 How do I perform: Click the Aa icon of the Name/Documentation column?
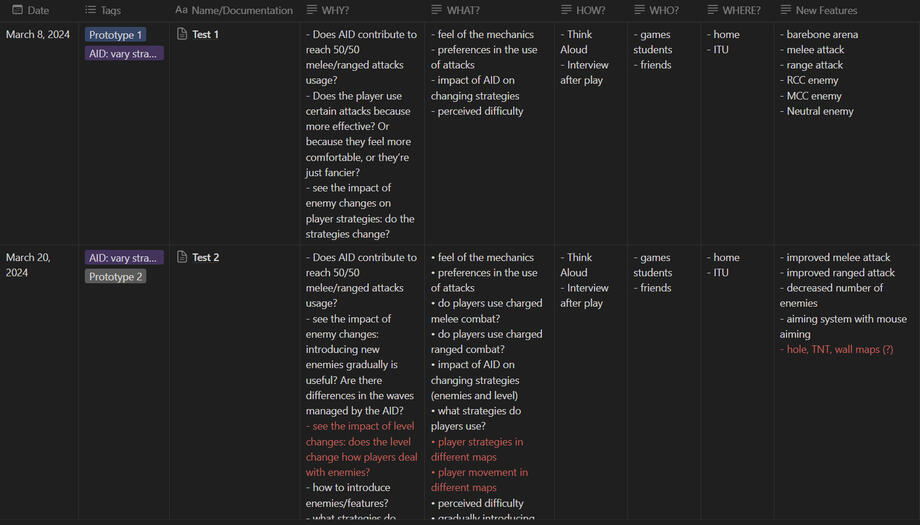181,10
